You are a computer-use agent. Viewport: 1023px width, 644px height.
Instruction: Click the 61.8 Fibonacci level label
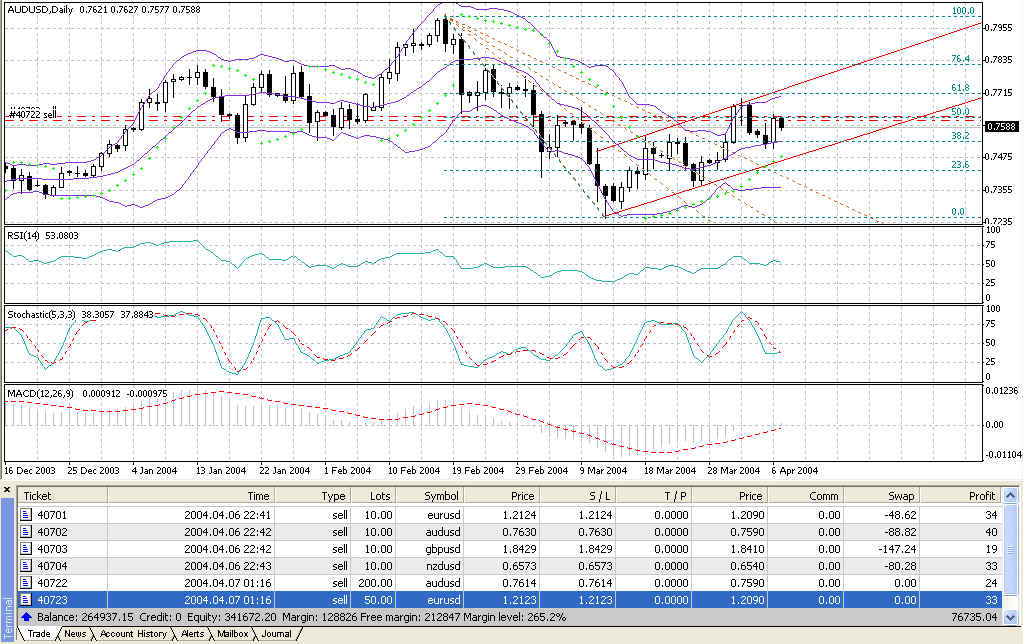(960, 88)
